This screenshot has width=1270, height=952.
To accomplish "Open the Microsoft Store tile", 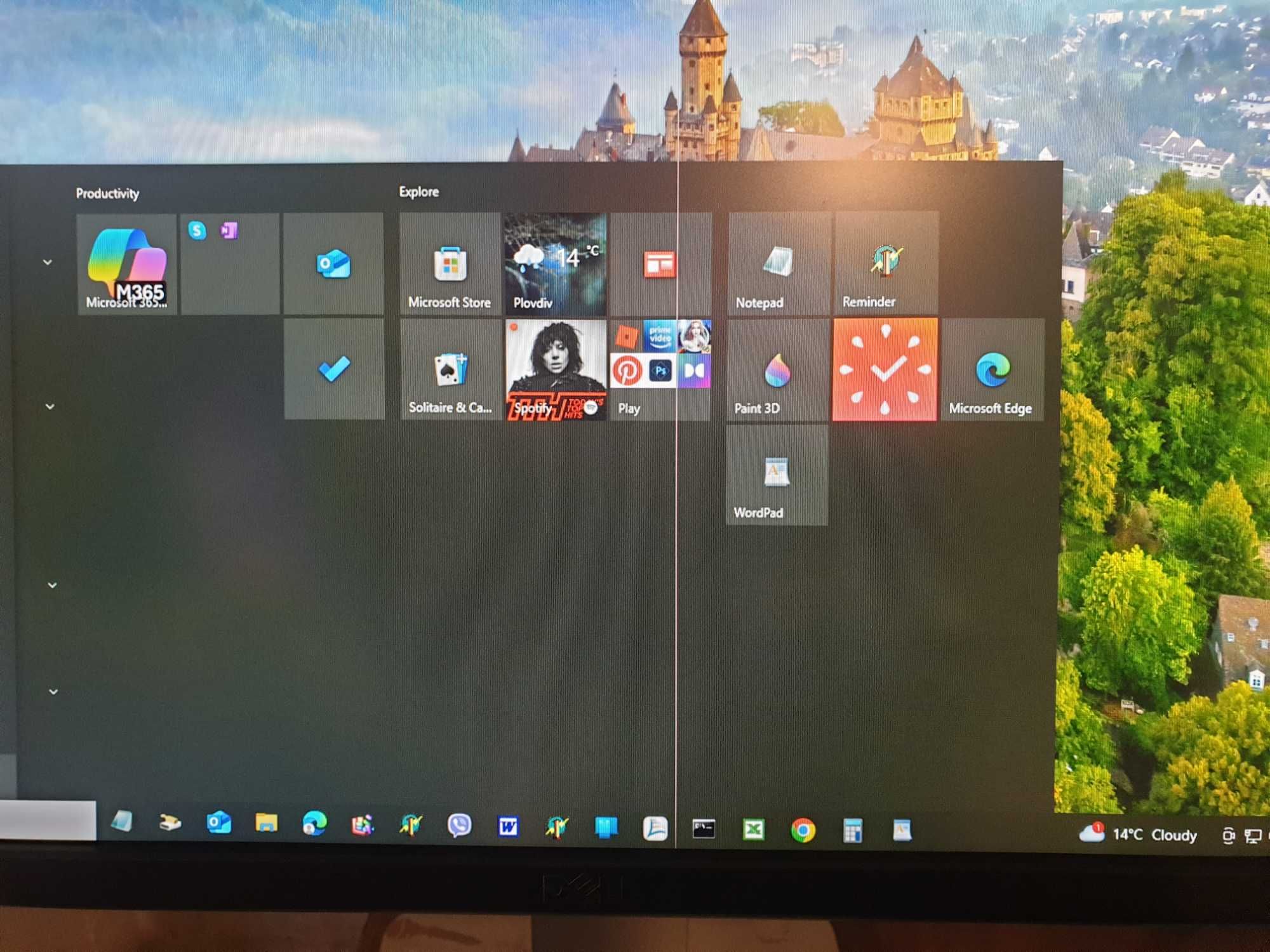I will 450,264.
